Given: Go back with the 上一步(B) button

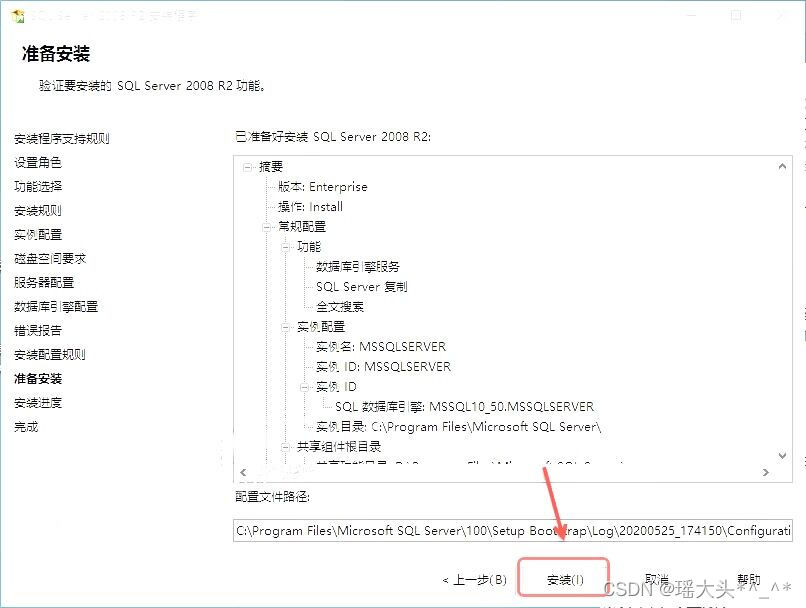Looking at the screenshot, I should tap(474, 580).
